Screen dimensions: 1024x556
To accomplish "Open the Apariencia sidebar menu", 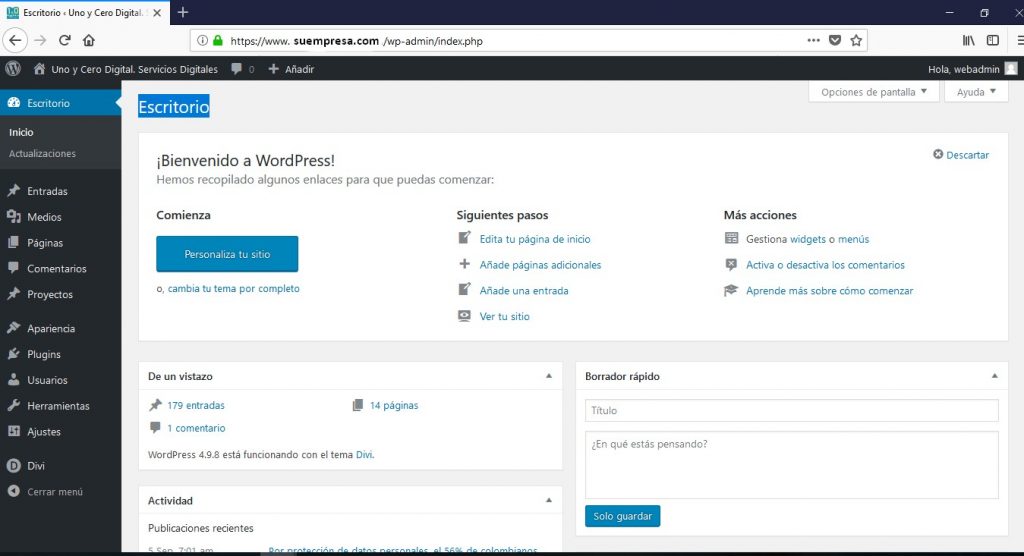I will coord(51,328).
